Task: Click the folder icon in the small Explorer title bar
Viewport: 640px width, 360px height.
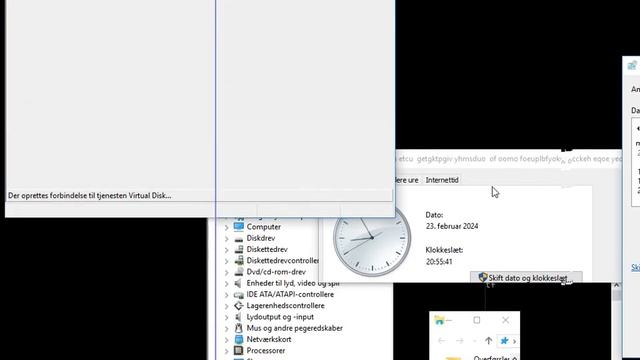Action: 439,320
